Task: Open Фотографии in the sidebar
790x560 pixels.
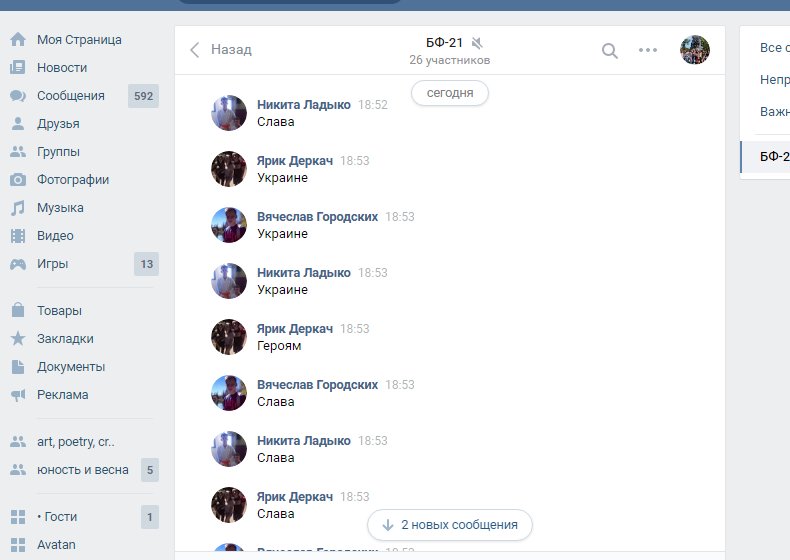Action: coord(73,179)
